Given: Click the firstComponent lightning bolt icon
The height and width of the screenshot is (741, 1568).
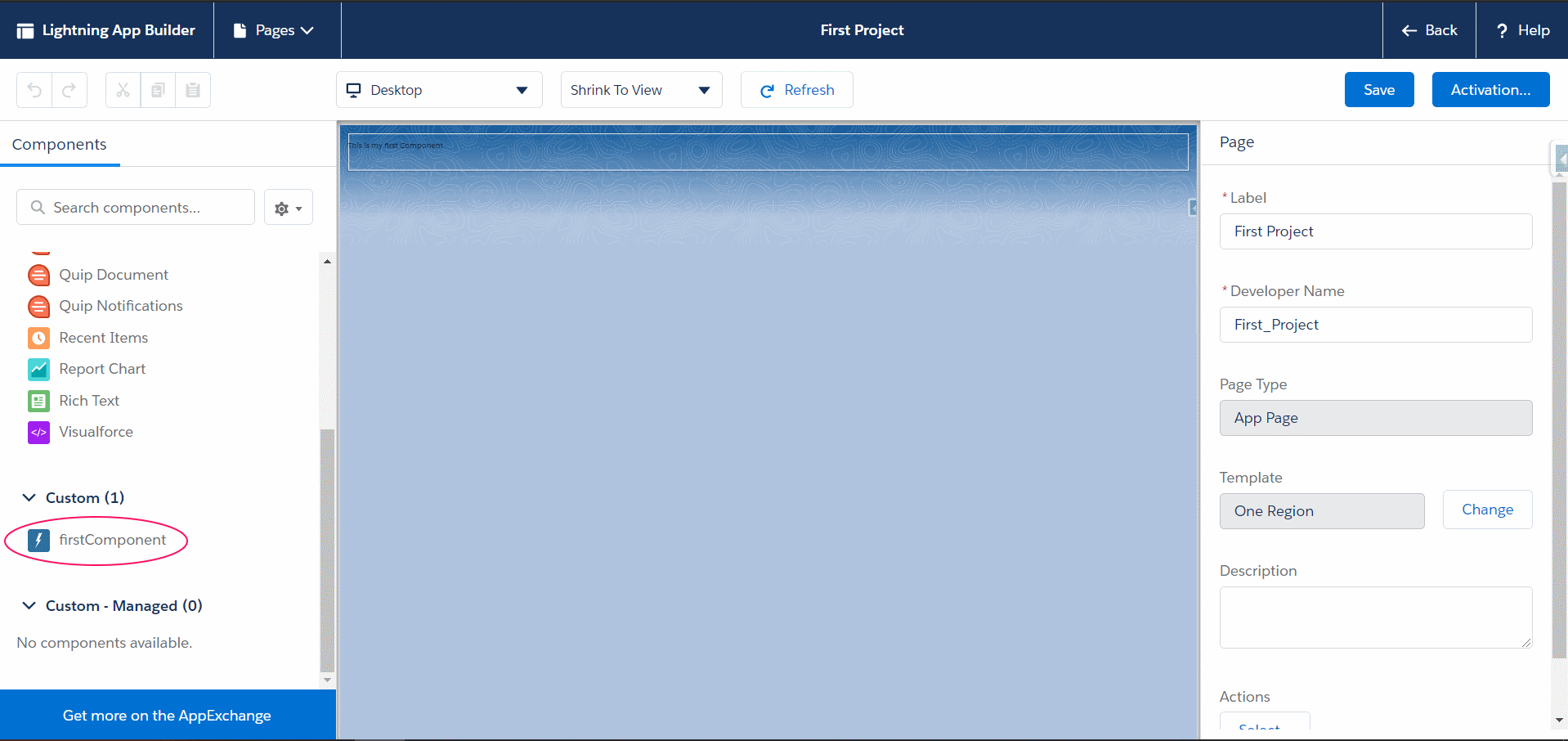Looking at the screenshot, I should coord(38,540).
